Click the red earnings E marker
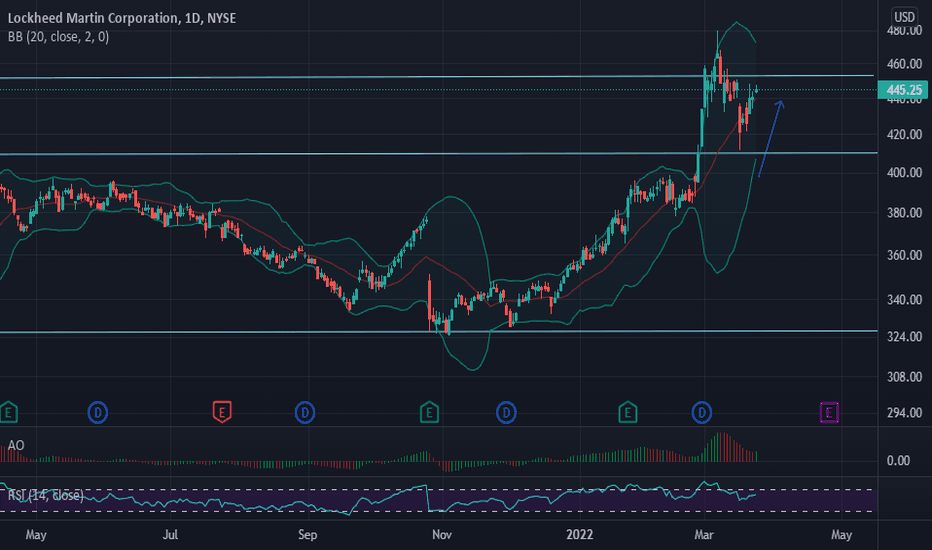Screen dimensions: 932x550 [x=222, y=412]
